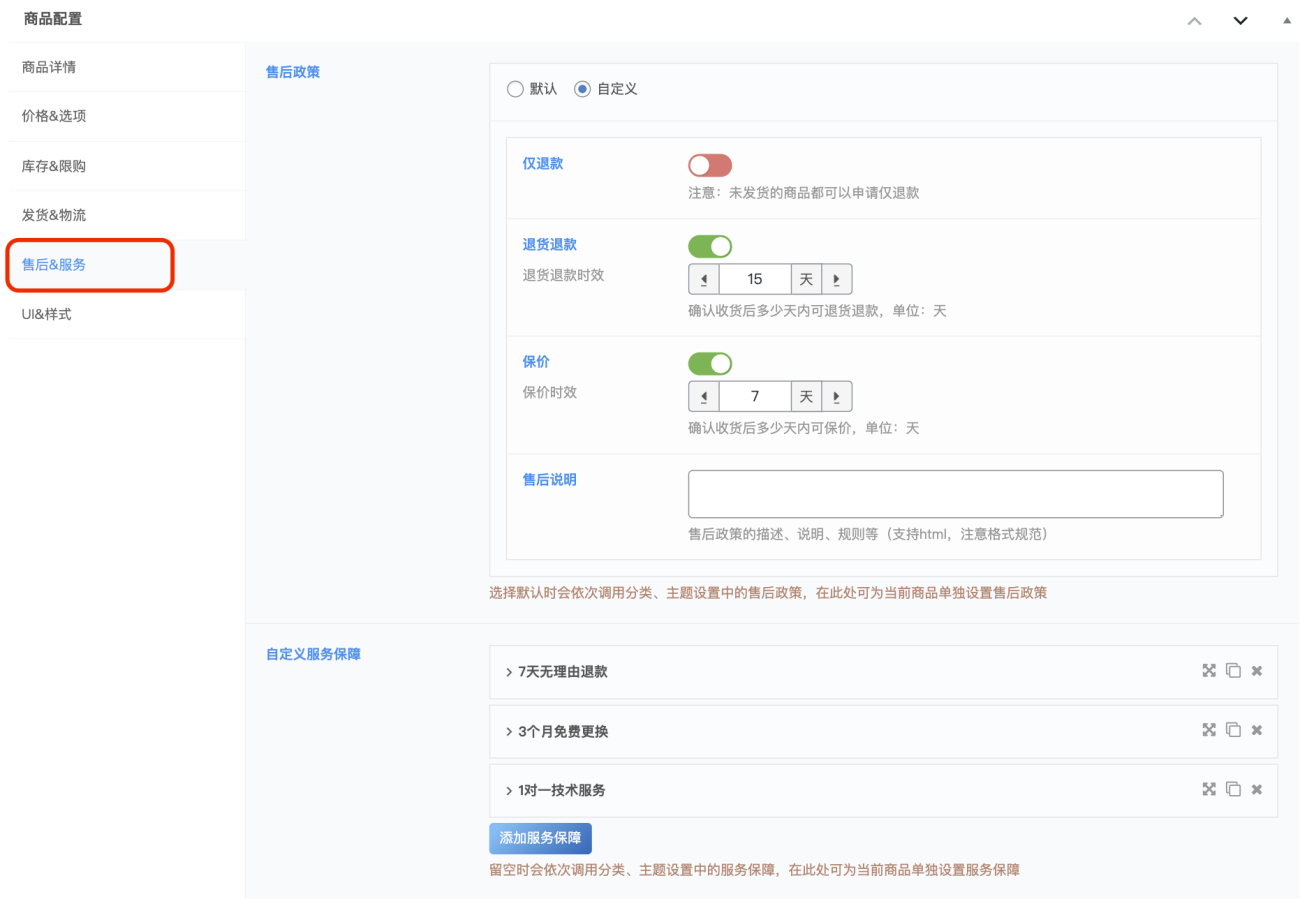The width and height of the screenshot is (1300, 899).
Task: Switch to the 价格&选项 tab
Action: [x=54, y=116]
